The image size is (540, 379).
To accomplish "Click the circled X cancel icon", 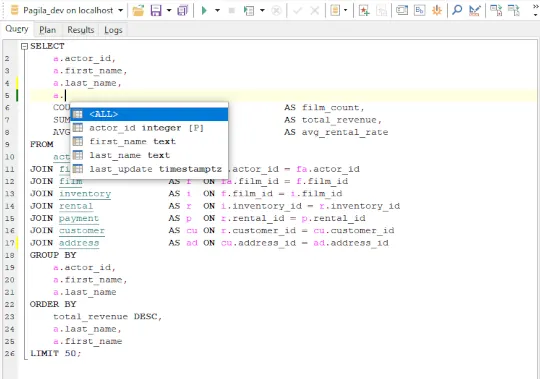I will point(276,11).
